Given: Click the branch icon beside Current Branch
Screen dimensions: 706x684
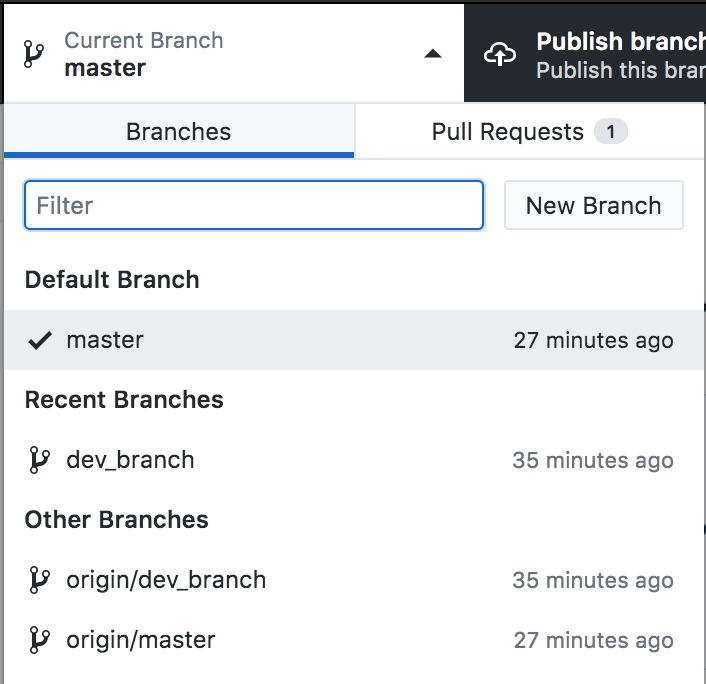Looking at the screenshot, I should click(34, 55).
